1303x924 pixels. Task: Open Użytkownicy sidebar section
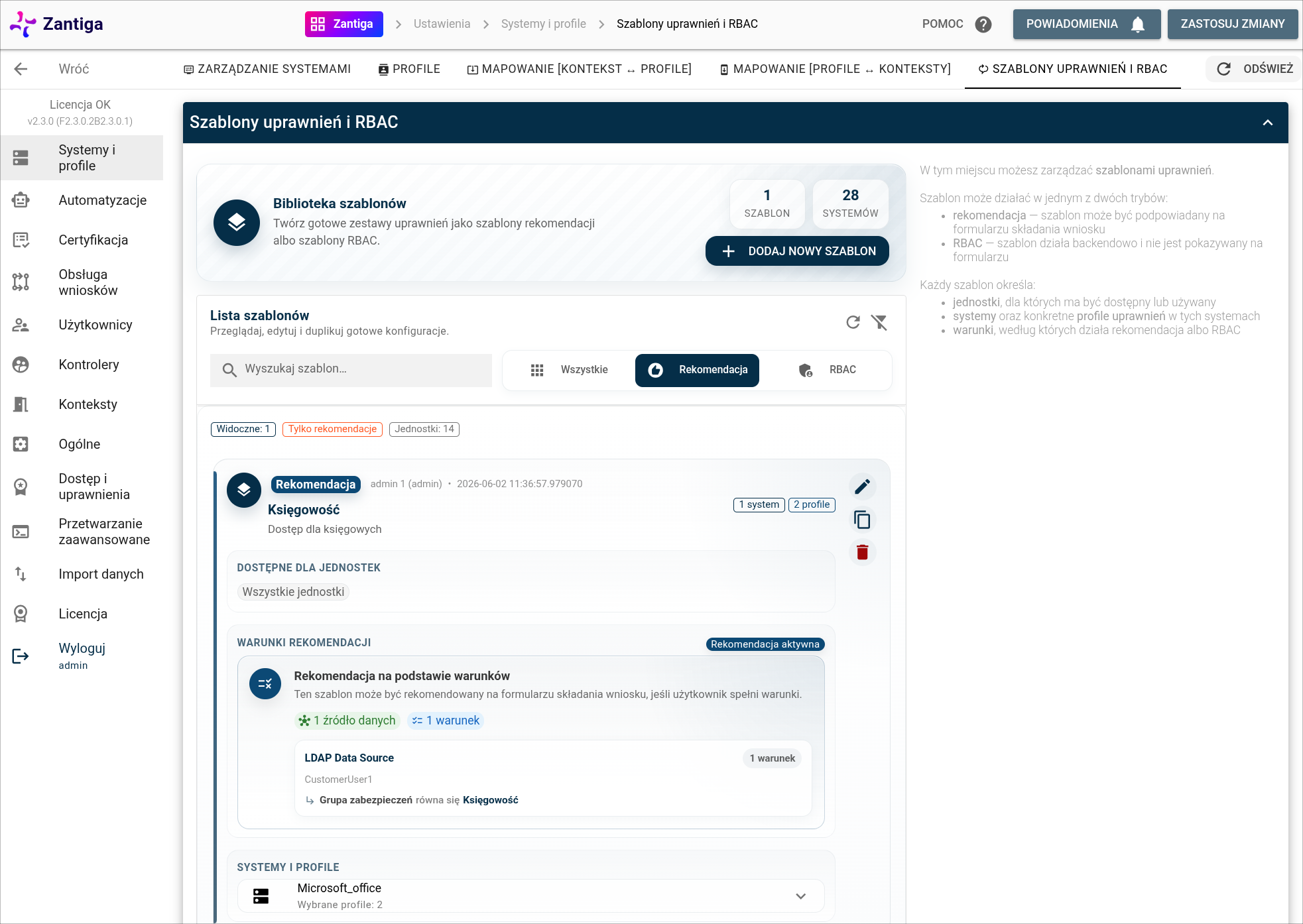point(82,325)
